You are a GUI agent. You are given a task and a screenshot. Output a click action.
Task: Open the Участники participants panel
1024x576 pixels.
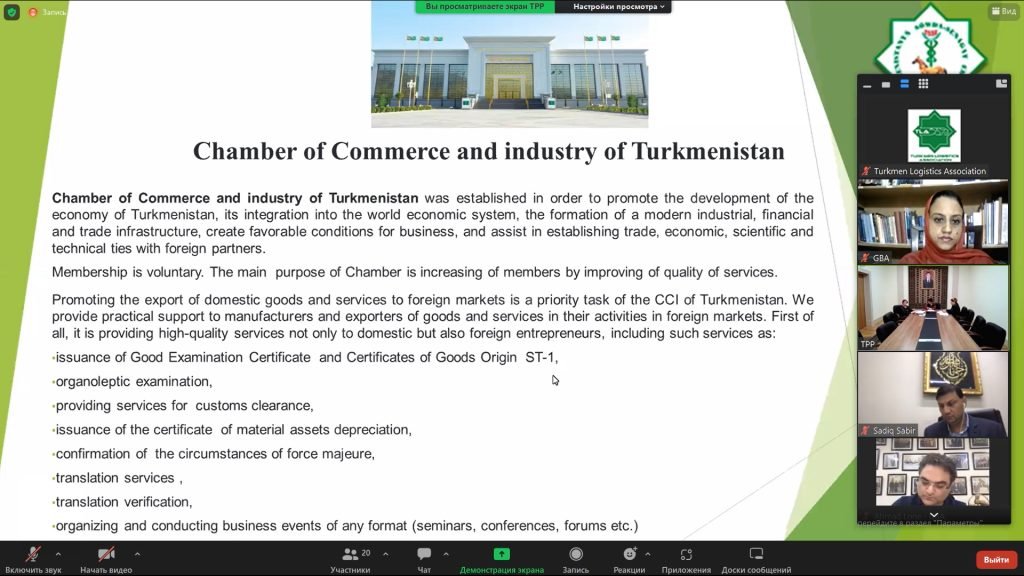351,560
